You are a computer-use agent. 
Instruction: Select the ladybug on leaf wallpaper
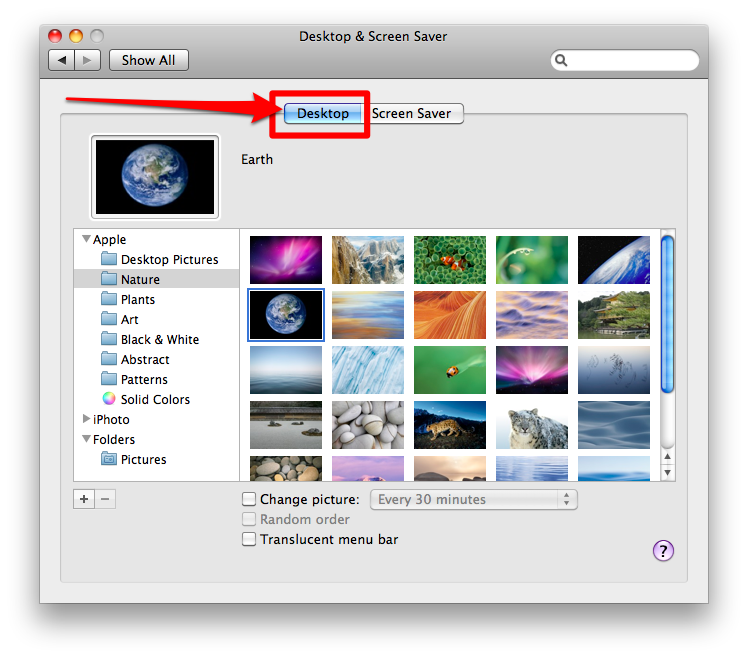(449, 370)
